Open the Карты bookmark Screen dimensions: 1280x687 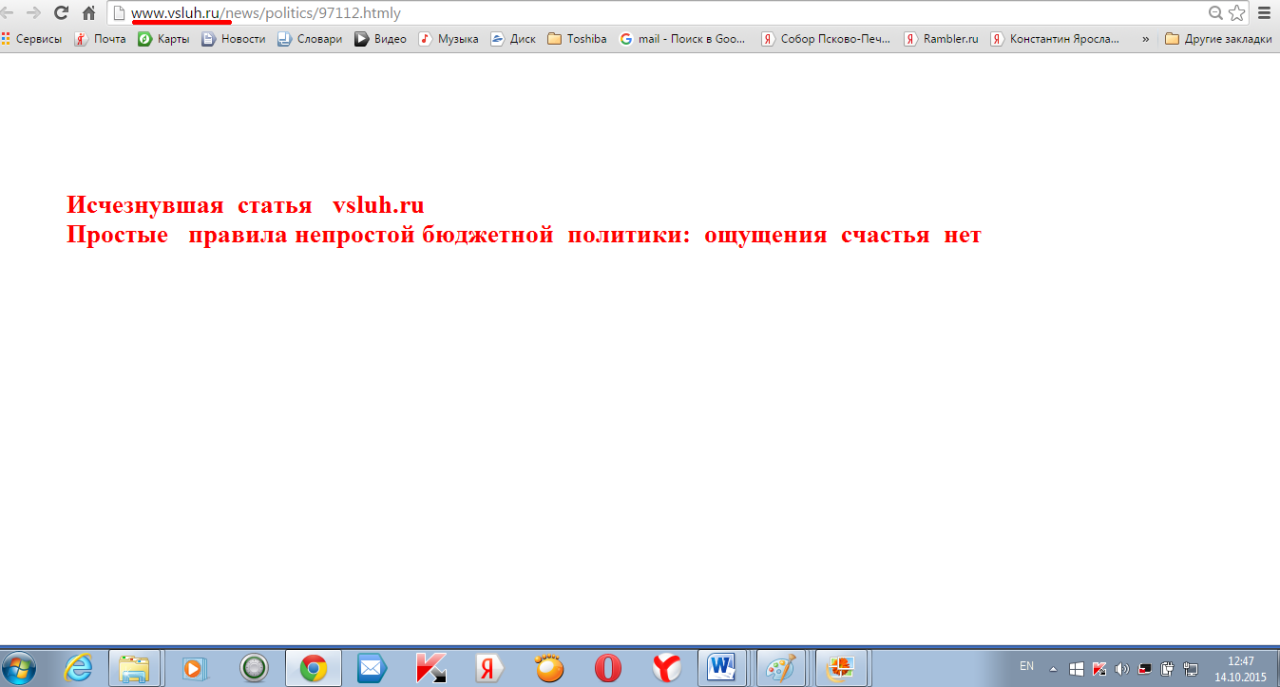tap(164, 39)
